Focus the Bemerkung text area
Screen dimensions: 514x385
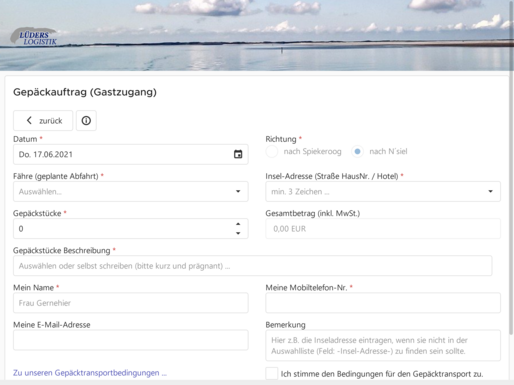coord(383,345)
